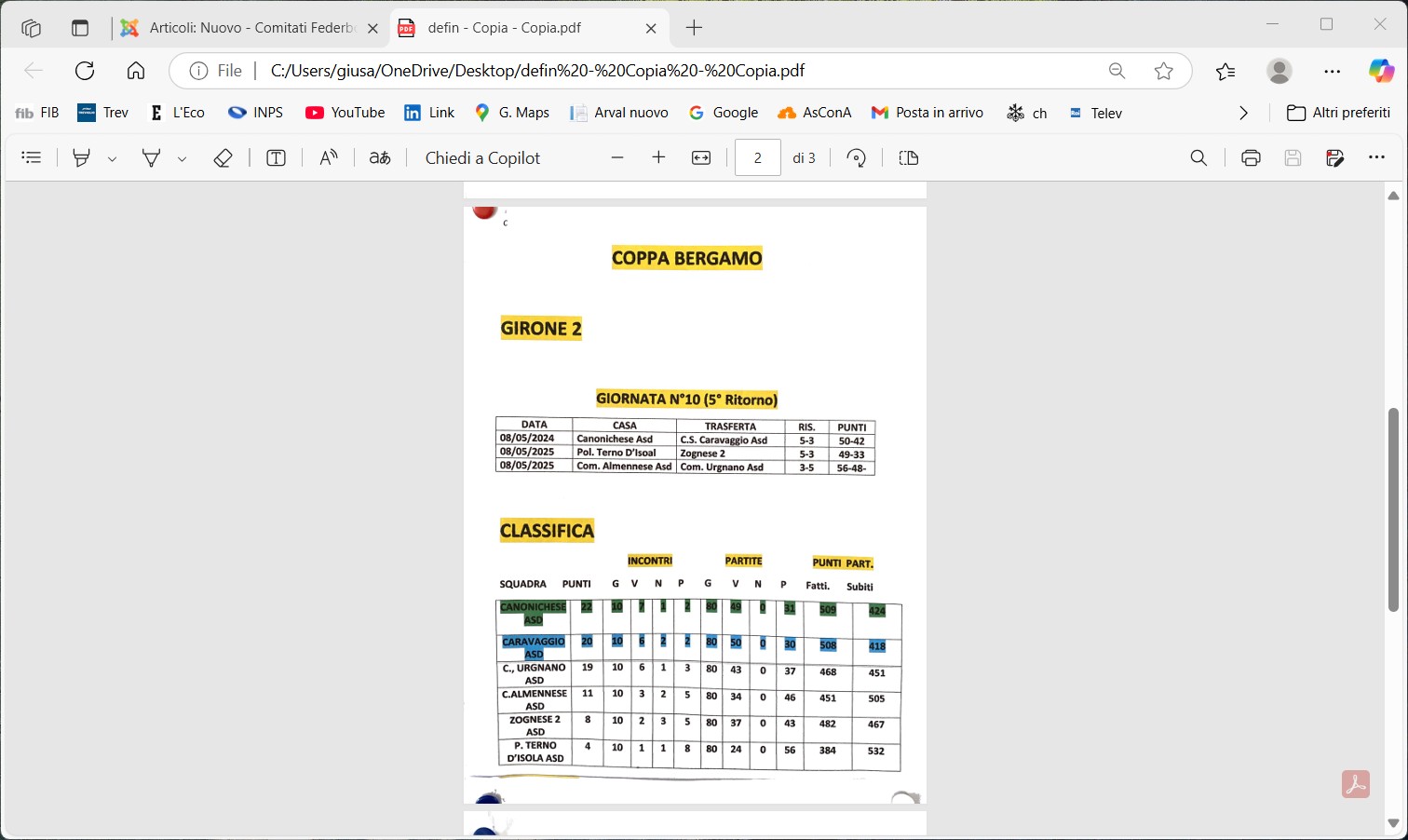The image size is (1408, 840).
Task: Open the LinkedIn Link bookmark
Action: (429, 113)
